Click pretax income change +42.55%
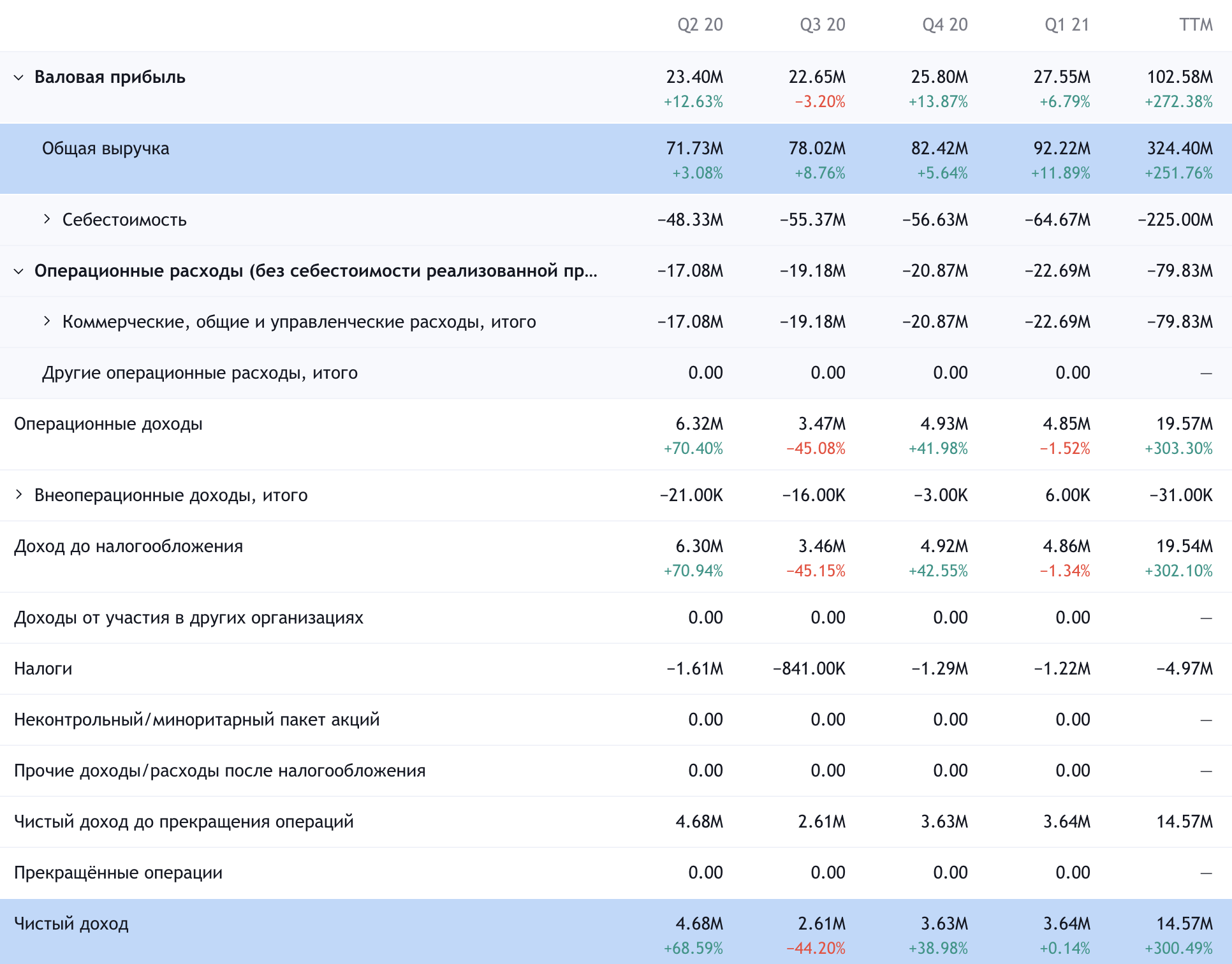Viewport: 1232px width, 964px height. click(938, 571)
